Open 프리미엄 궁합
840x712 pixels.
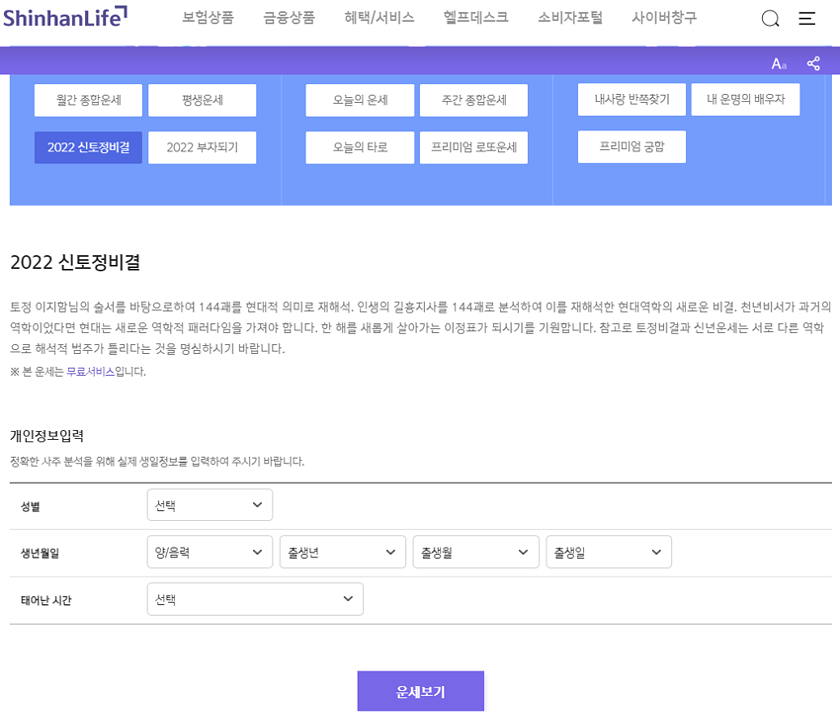(632, 147)
